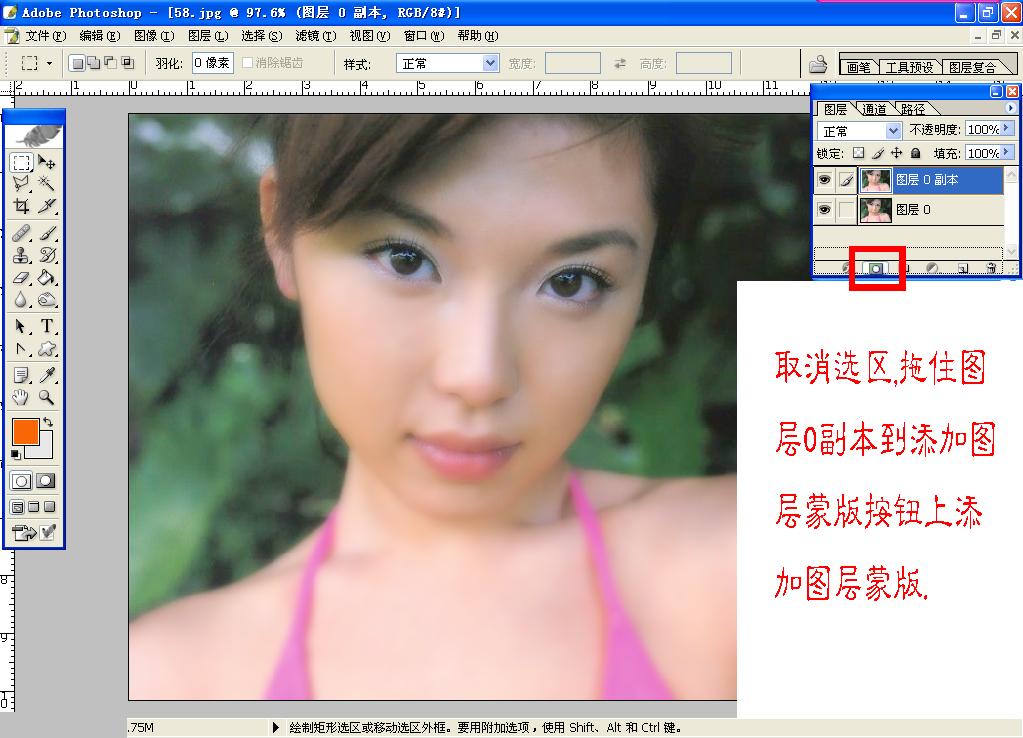The height and width of the screenshot is (738, 1023).
Task: Select the Path Selection tool
Action: (x=22, y=326)
